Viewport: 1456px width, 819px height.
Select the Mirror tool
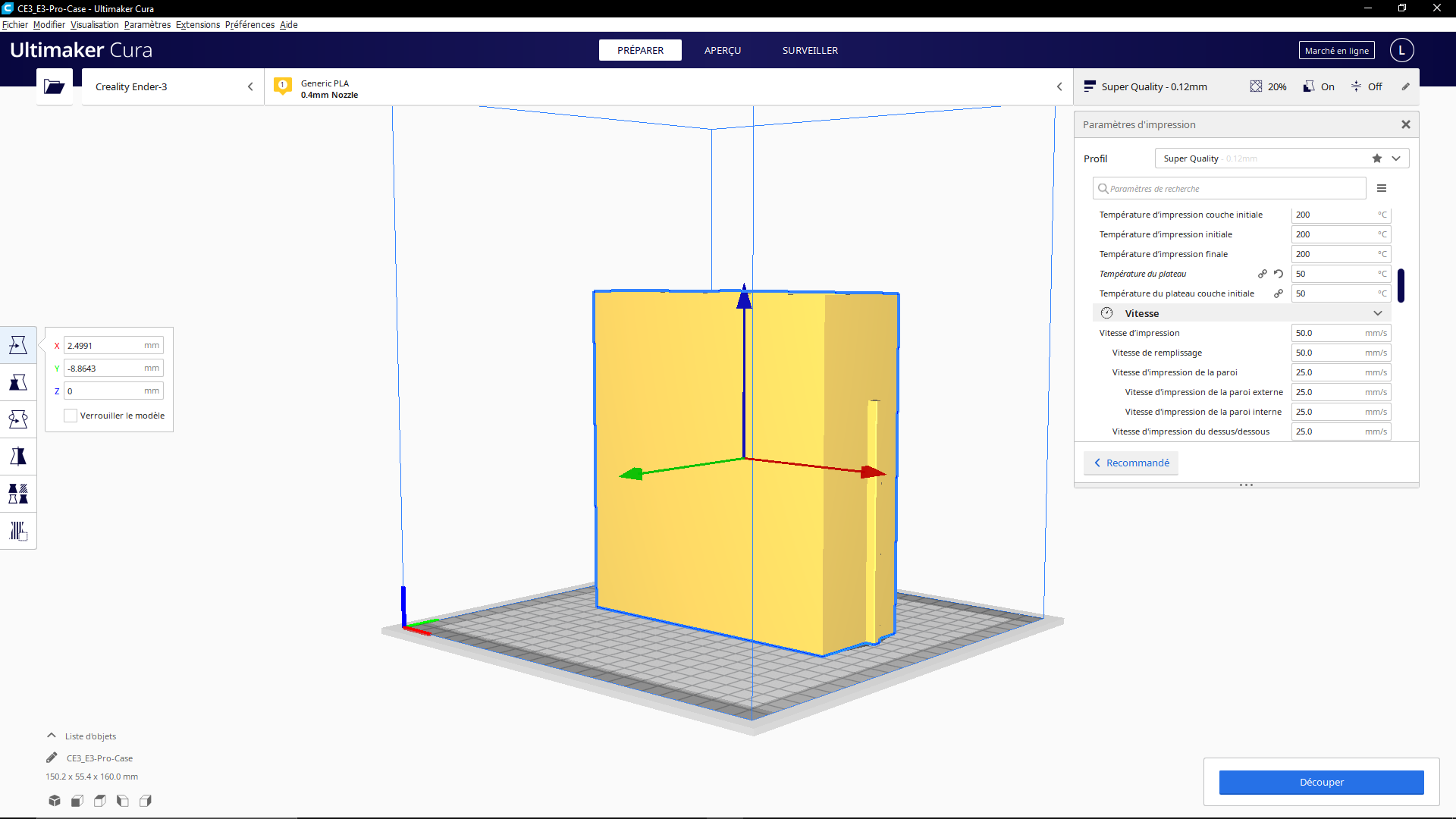(18, 457)
